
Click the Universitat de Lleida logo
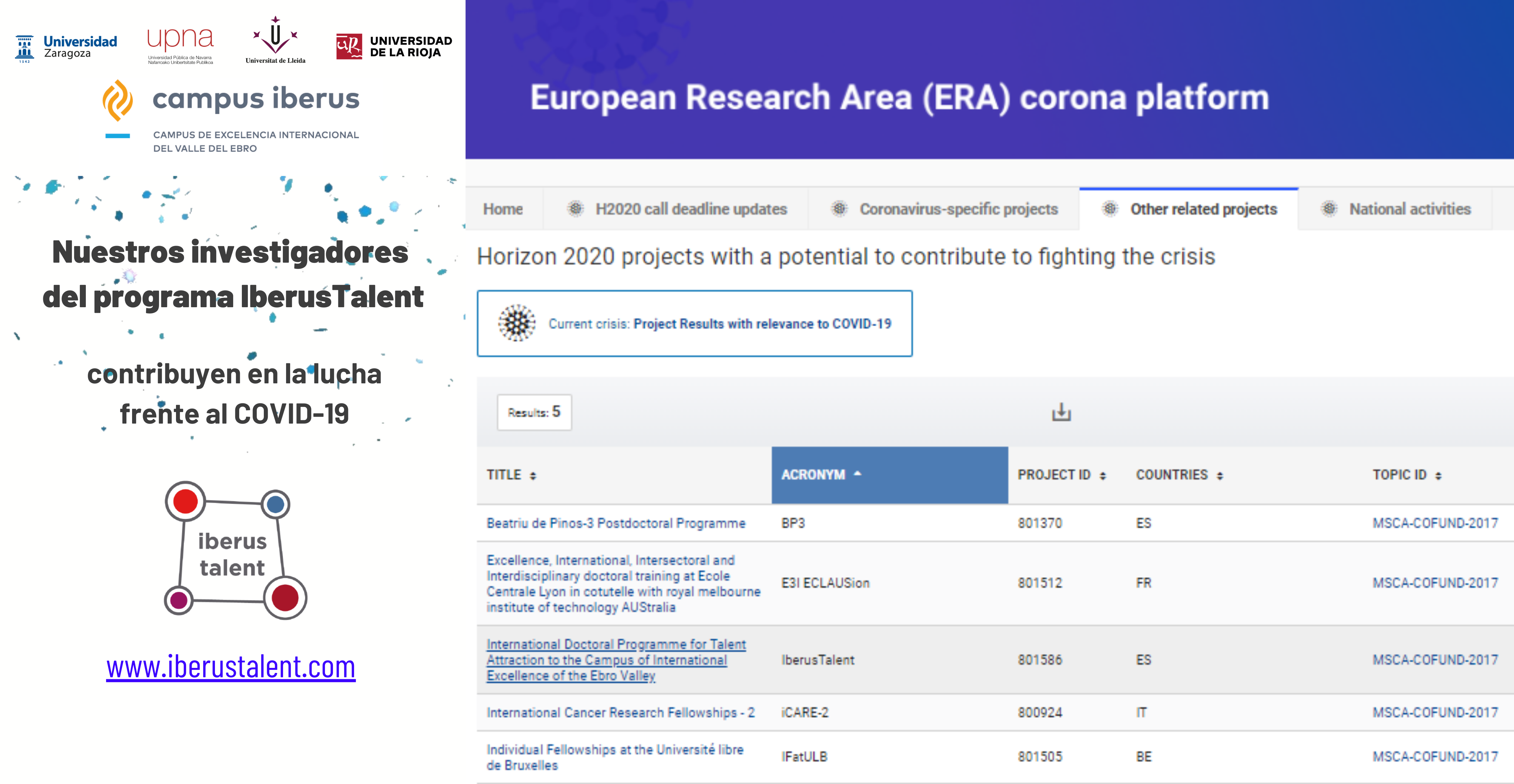[275, 40]
